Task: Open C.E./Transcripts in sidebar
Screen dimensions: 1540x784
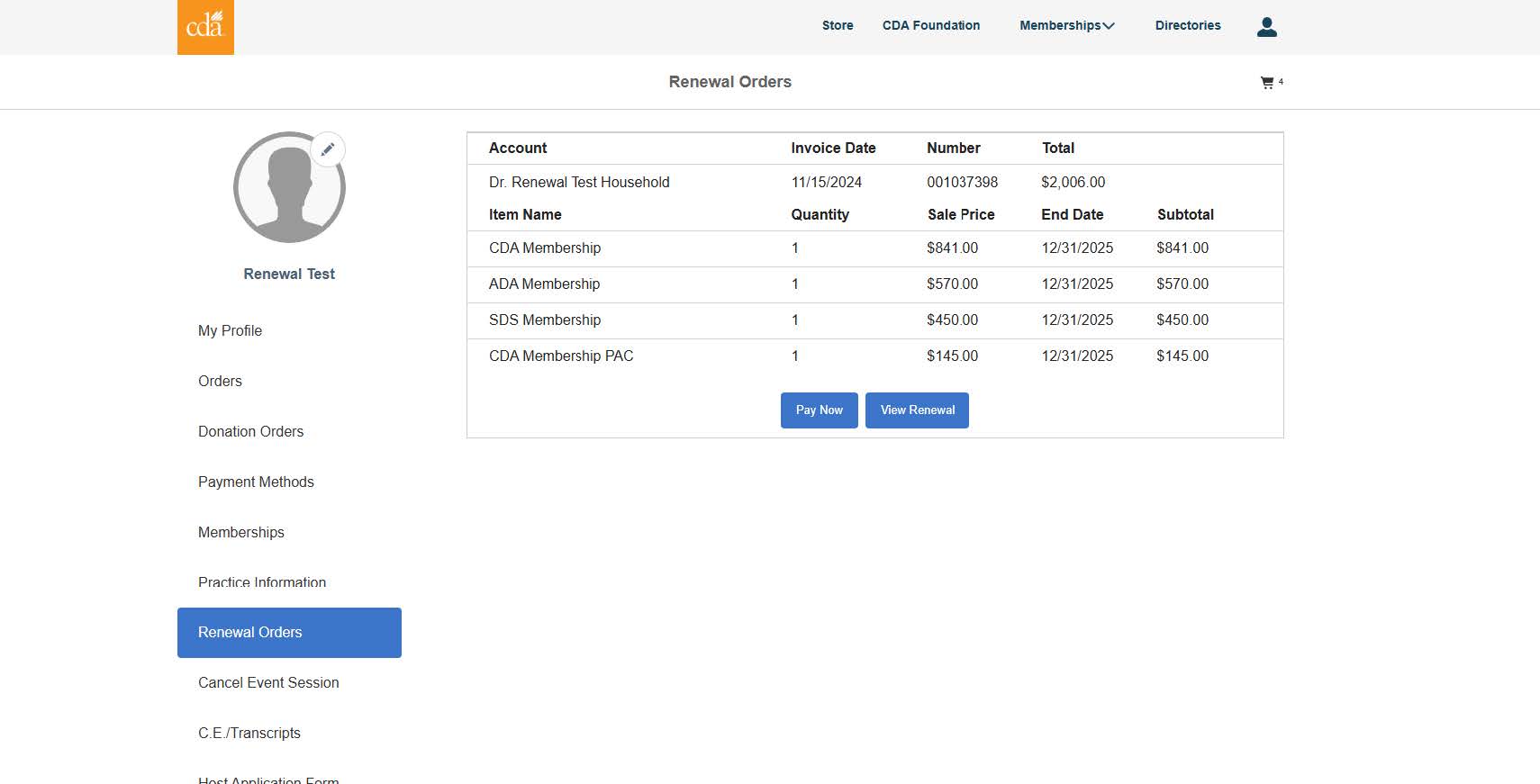Action: pyautogui.click(x=249, y=733)
